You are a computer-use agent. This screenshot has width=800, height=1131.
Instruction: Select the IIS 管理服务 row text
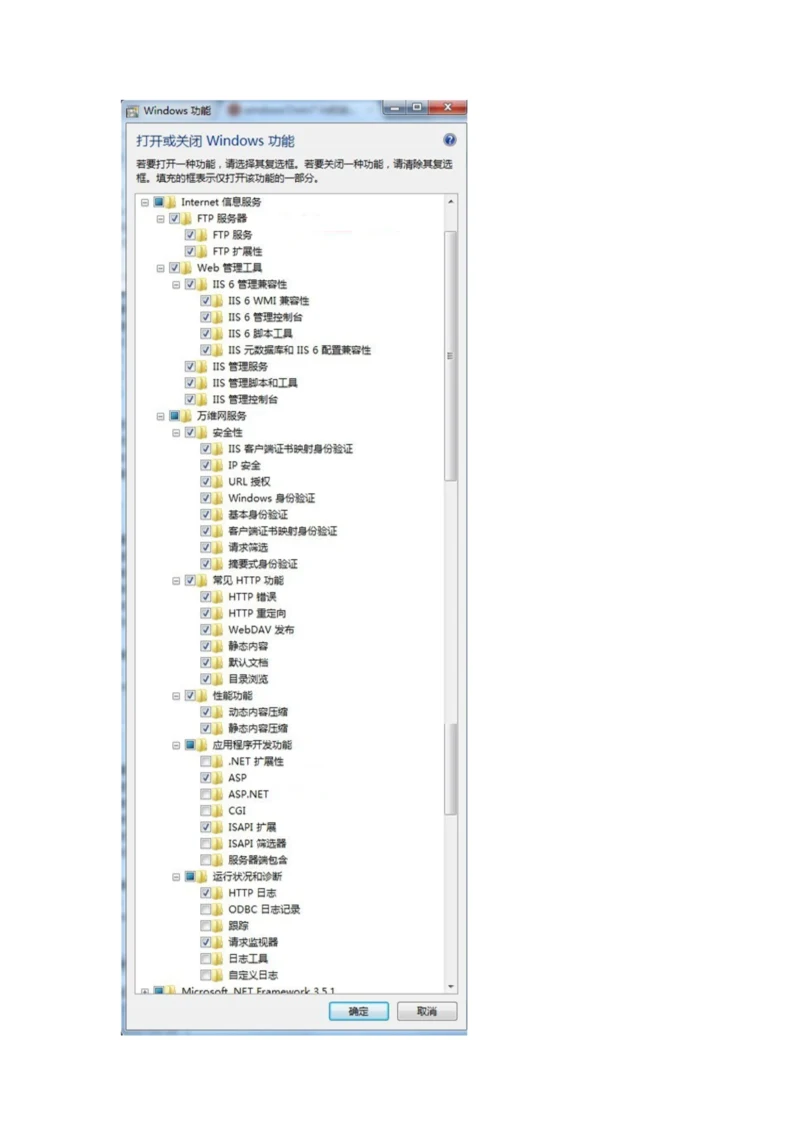tap(240, 366)
